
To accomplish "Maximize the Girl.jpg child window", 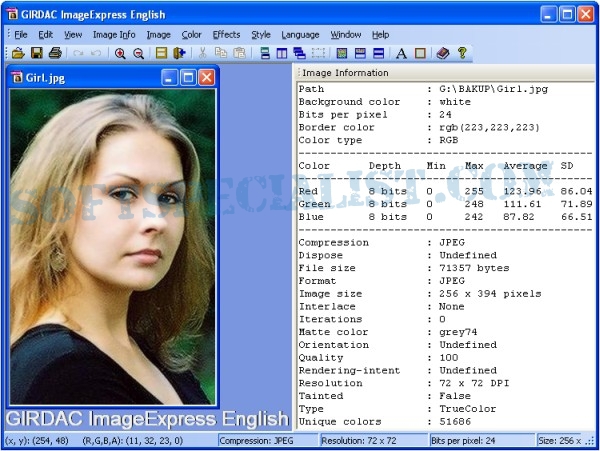I will (x=187, y=77).
